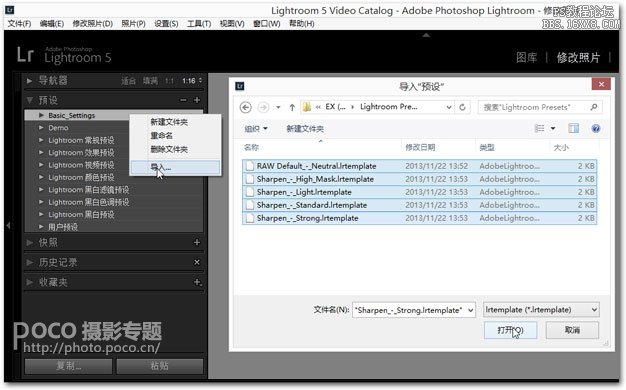Open the 修改照片(D) menu

coord(93,24)
